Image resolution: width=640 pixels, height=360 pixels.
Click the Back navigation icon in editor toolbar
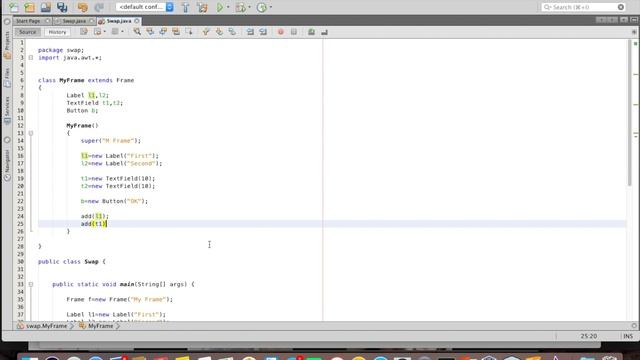click(98, 32)
